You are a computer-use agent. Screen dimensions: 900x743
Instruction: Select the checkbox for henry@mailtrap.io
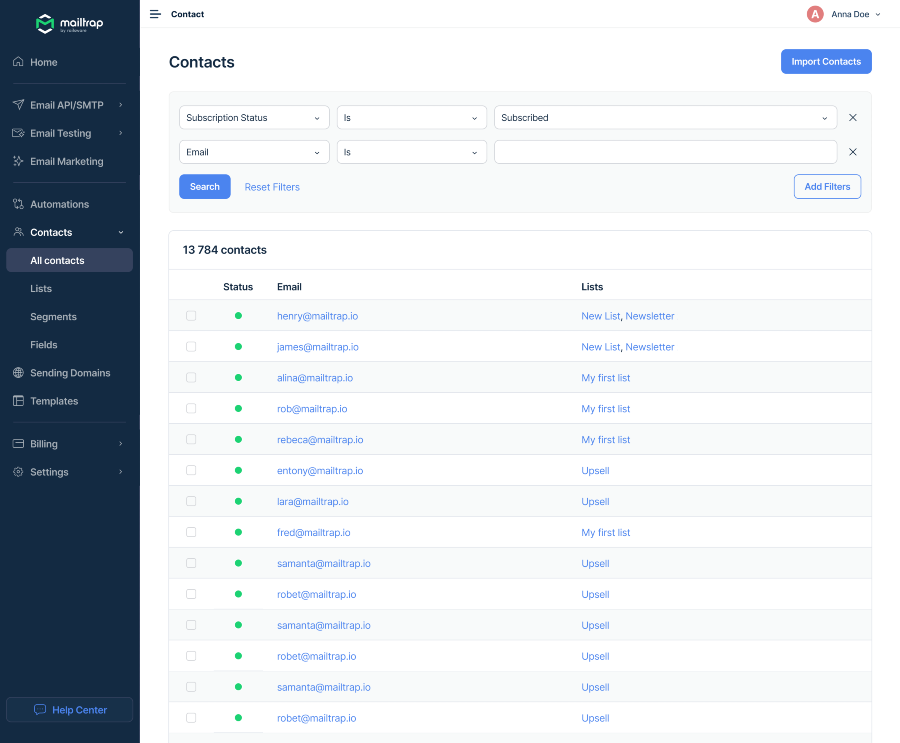point(191,316)
